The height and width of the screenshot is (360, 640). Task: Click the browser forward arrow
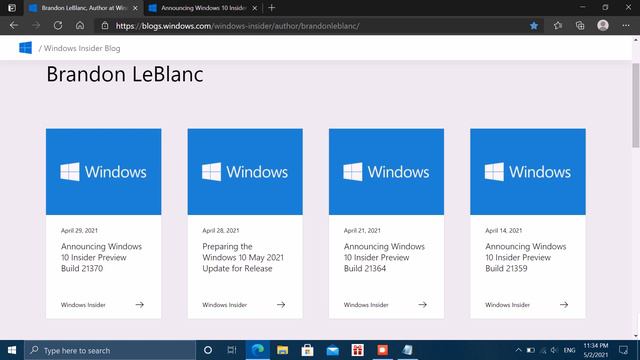pos(36,26)
